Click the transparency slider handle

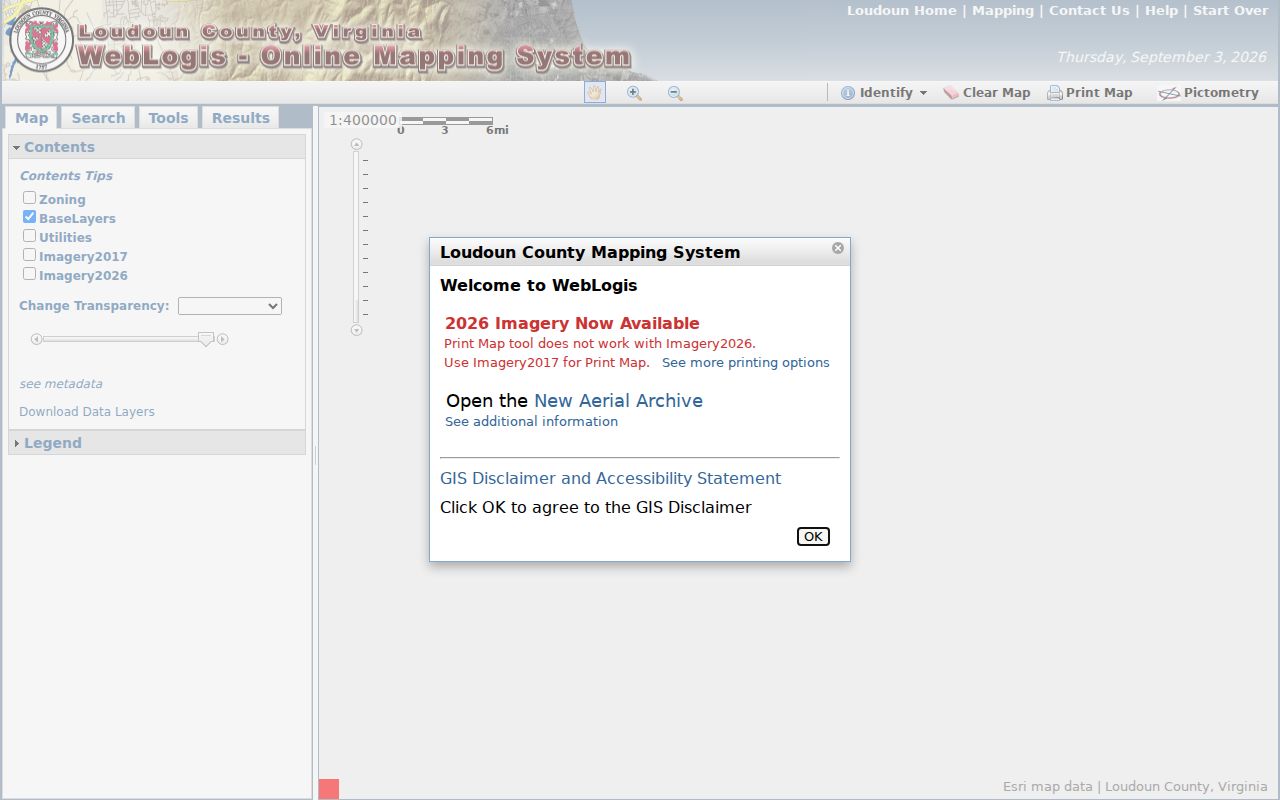point(206,340)
